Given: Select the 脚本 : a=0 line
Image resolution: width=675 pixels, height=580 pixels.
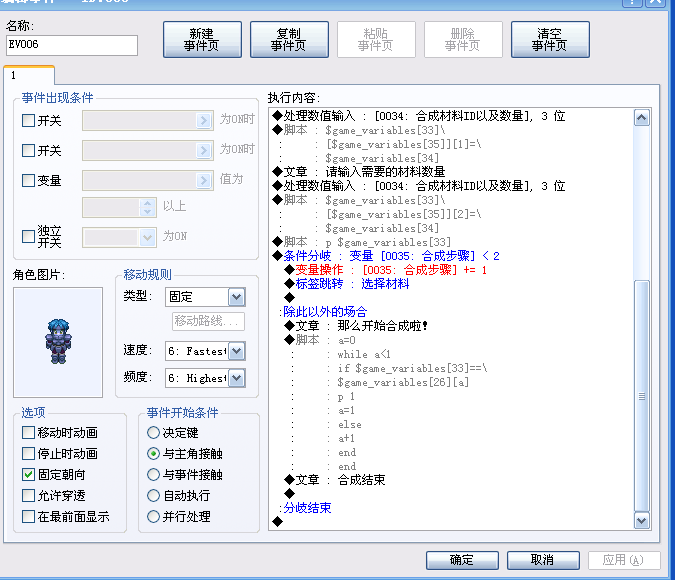Looking at the screenshot, I should coord(320,340).
